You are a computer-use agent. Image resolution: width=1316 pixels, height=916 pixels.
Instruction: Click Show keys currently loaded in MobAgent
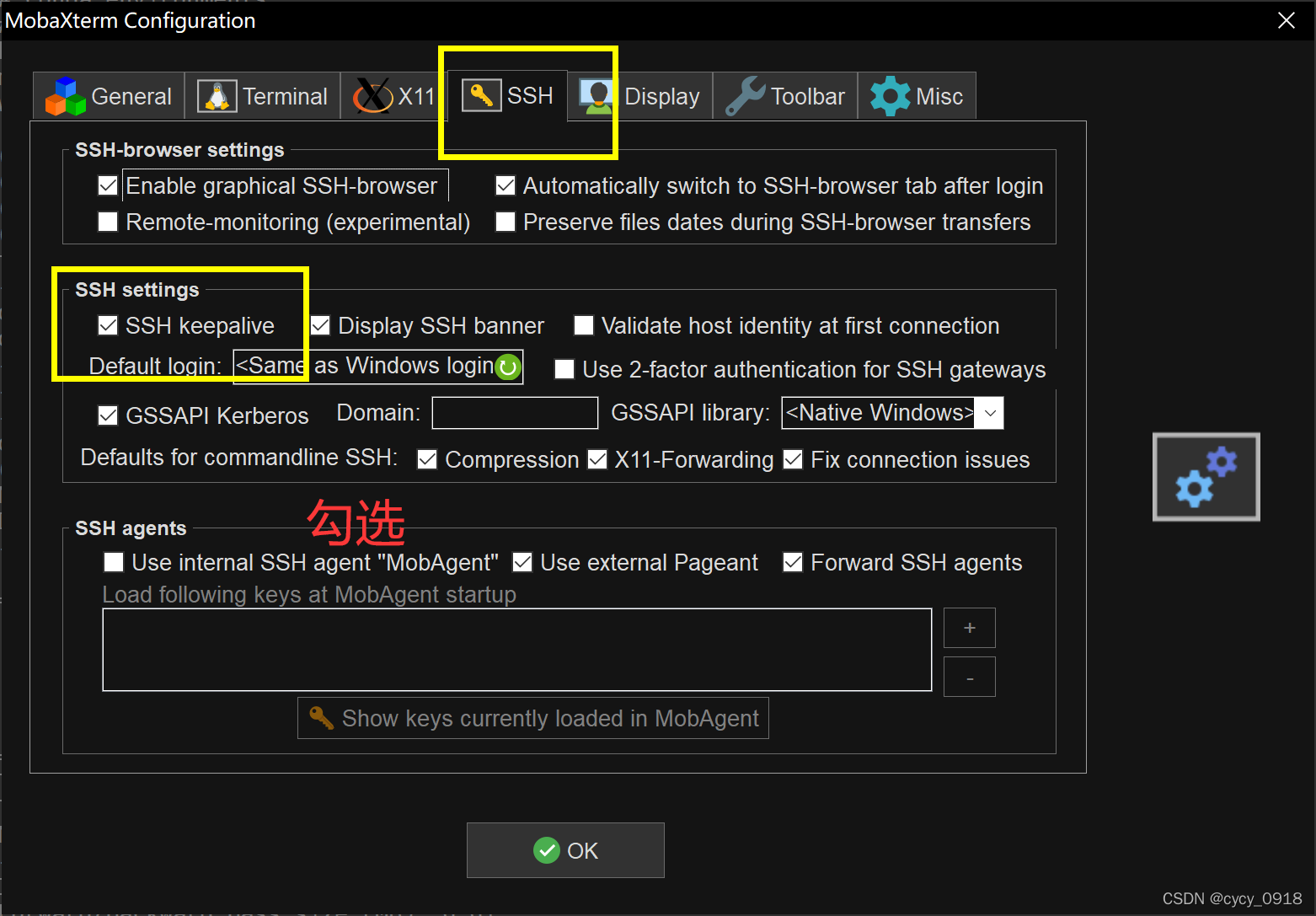pyautogui.click(x=532, y=718)
